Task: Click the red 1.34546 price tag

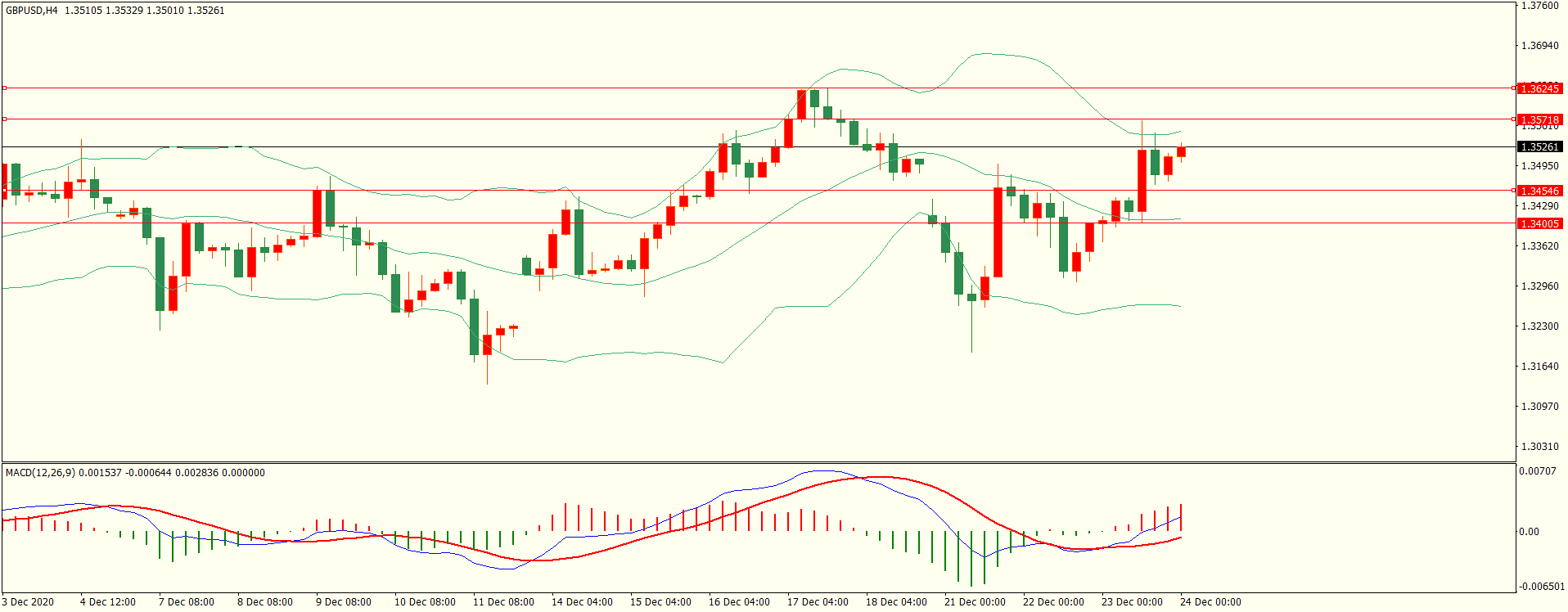Action: pyautogui.click(x=1539, y=191)
